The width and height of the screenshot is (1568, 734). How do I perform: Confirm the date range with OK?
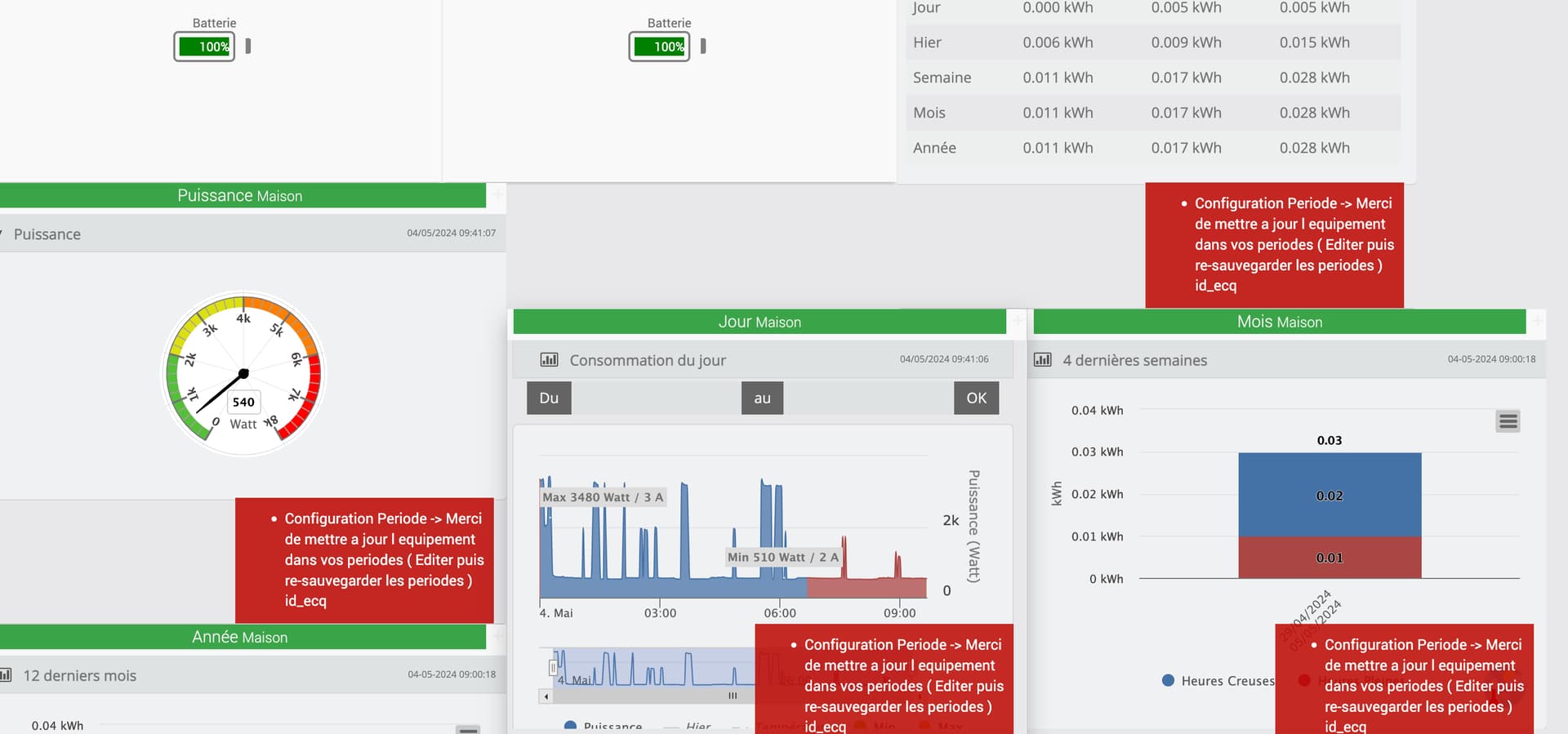pyautogui.click(x=976, y=398)
